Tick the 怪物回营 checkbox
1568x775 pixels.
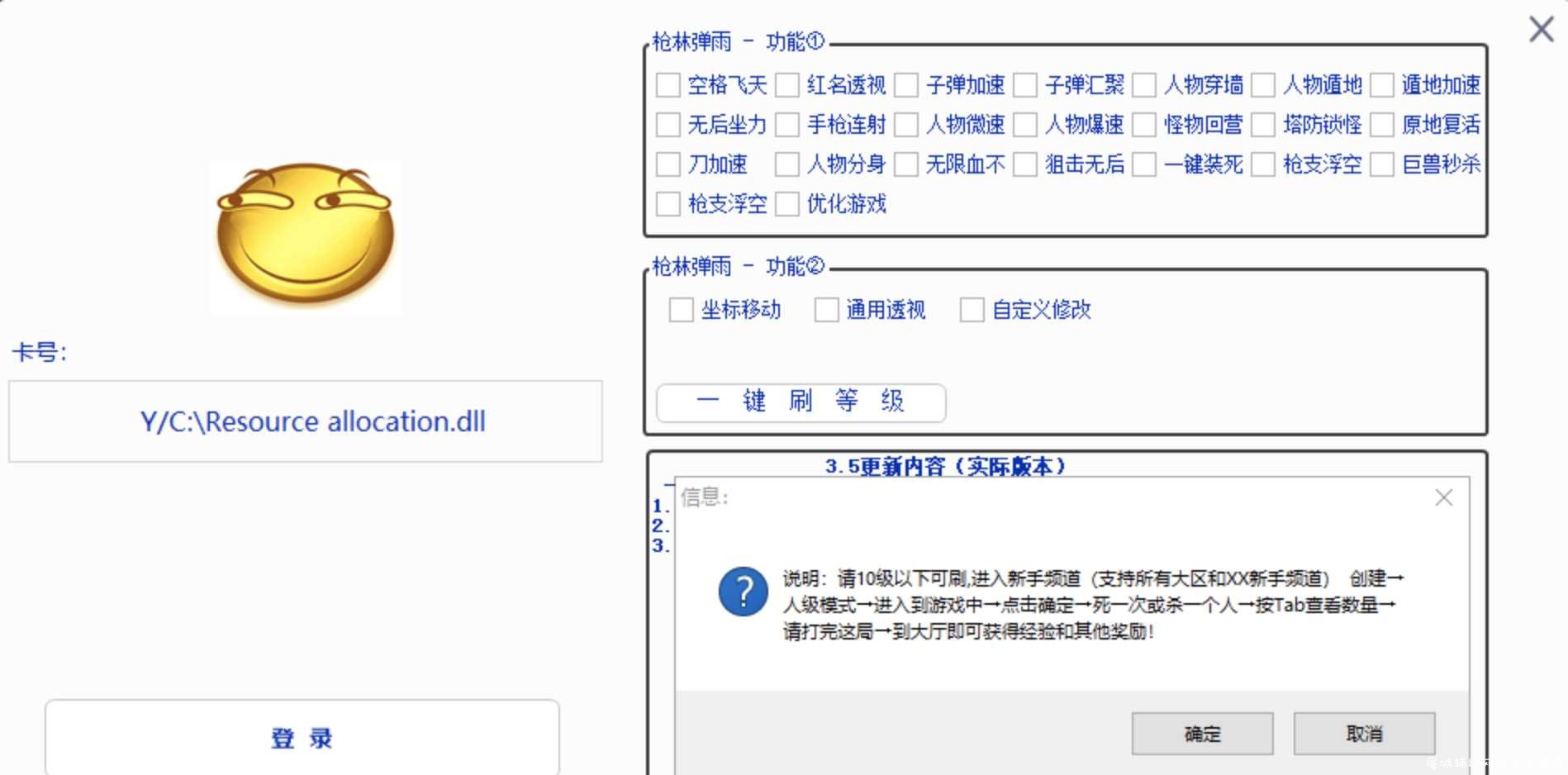pyautogui.click(x=1143, y=125)
